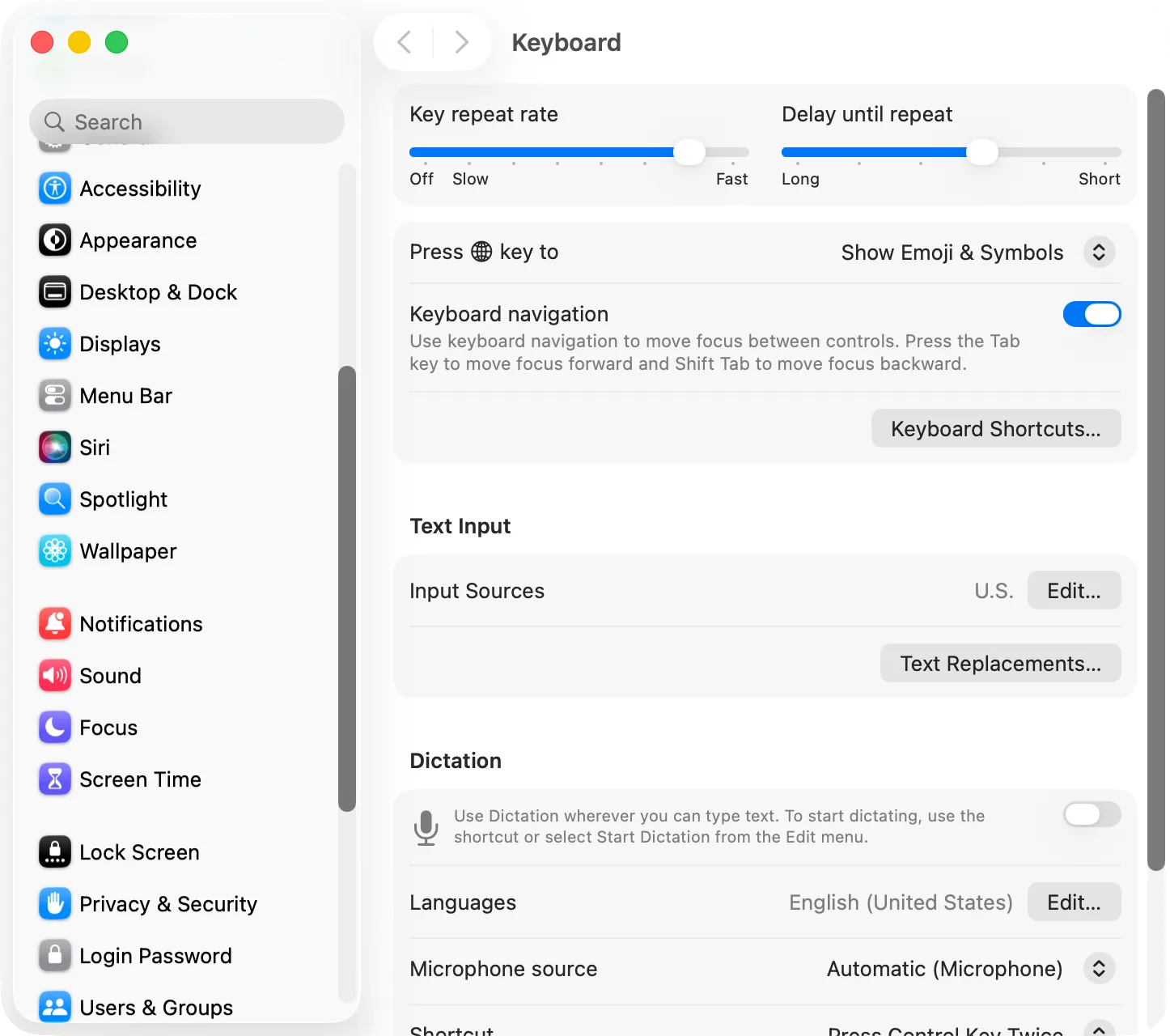
Task: Click Edit next to Languages
Action: (1074, 902)
